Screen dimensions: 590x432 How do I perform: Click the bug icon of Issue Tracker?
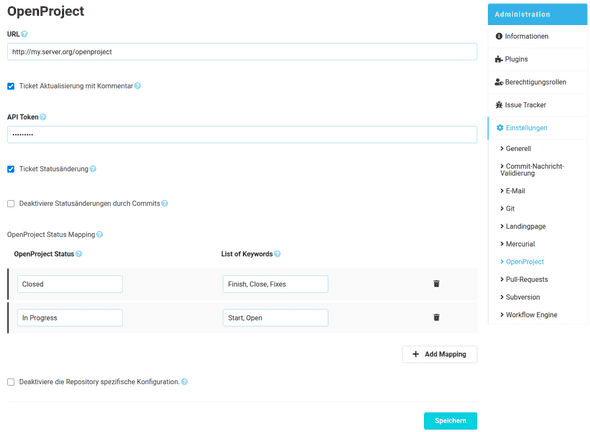499,105
